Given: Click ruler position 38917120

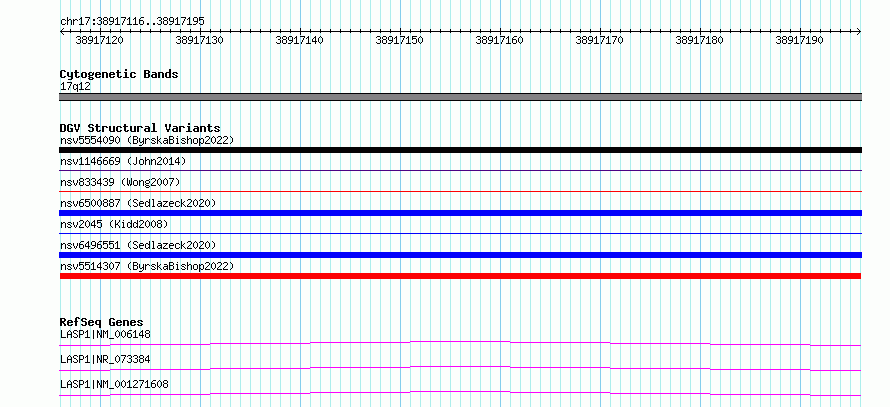Looking at the screenshot, I should point(99,40).
